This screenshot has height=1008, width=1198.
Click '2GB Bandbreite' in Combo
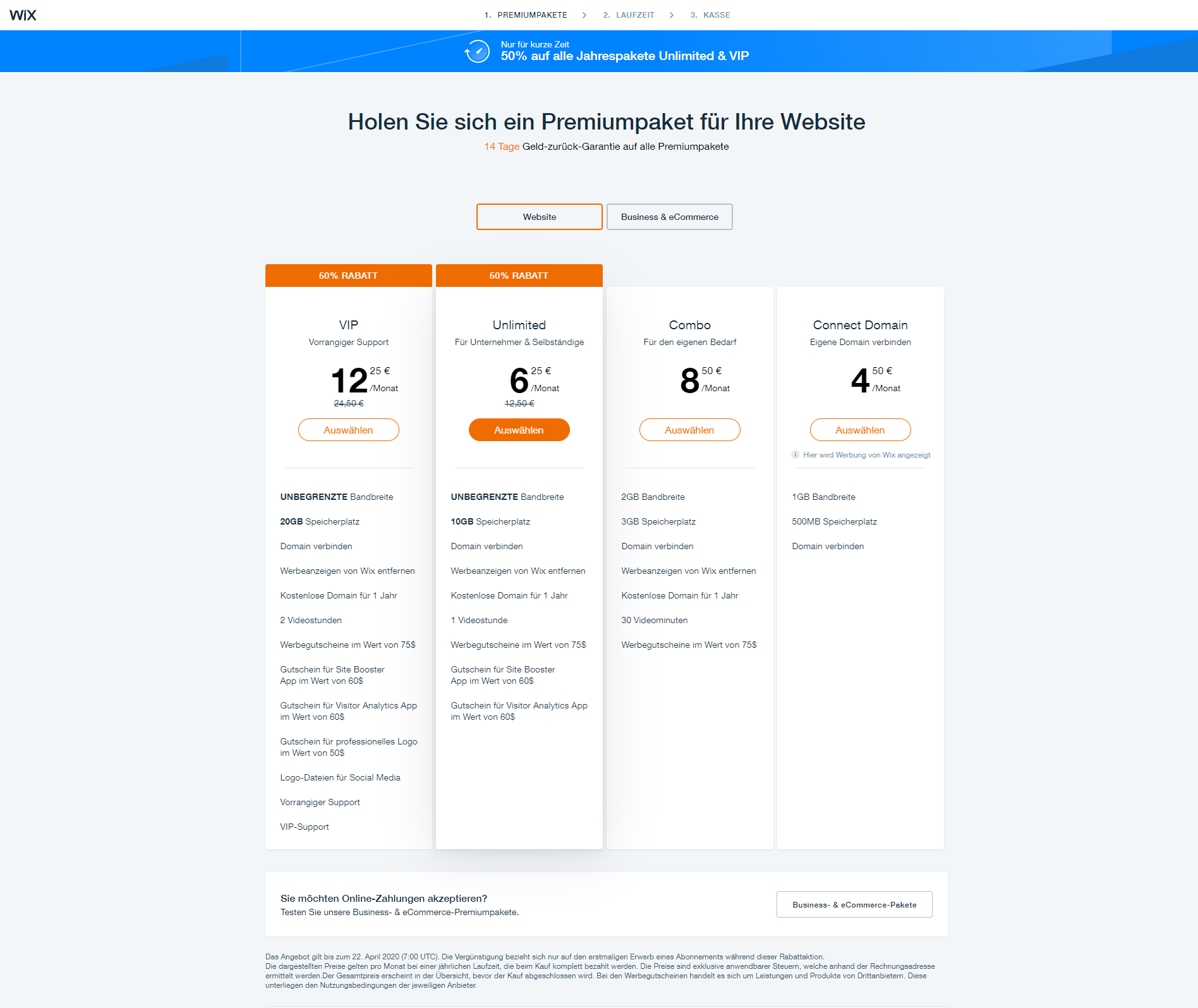(x=653, y=497)
